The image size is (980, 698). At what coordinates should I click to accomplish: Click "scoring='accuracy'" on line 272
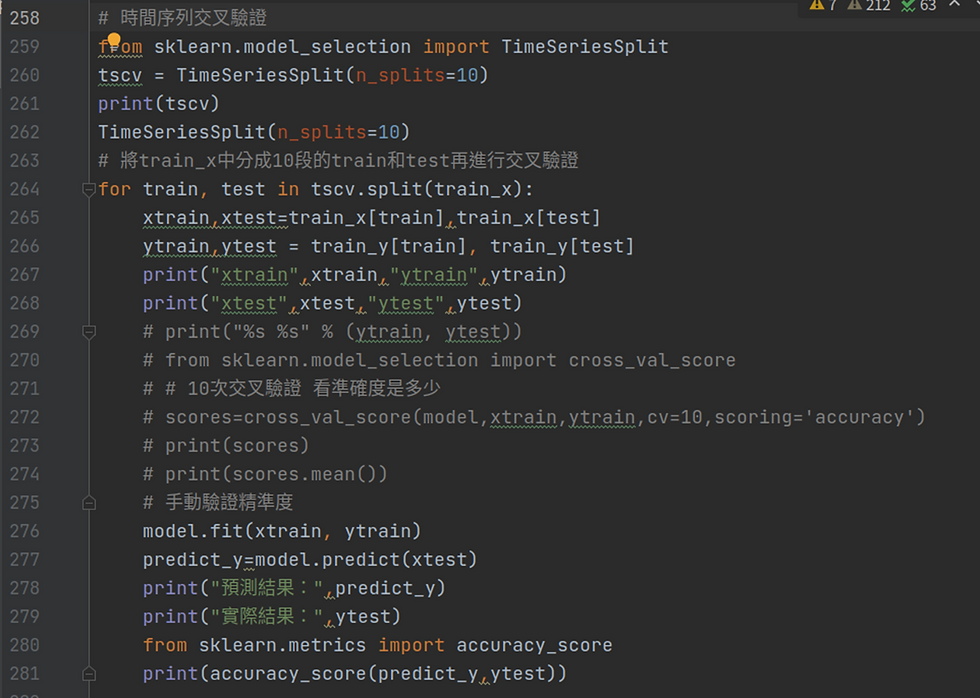pos(814,417)
